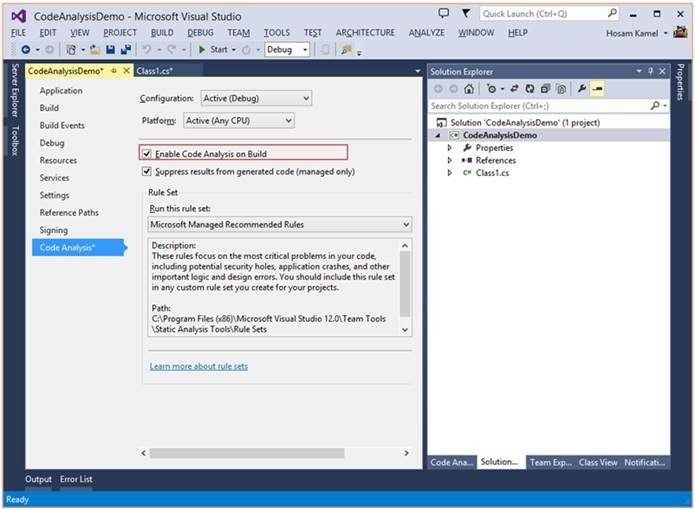Screen dimensions: 695x509
Task: Click Show All Files icon
Action: pos(561,89)
